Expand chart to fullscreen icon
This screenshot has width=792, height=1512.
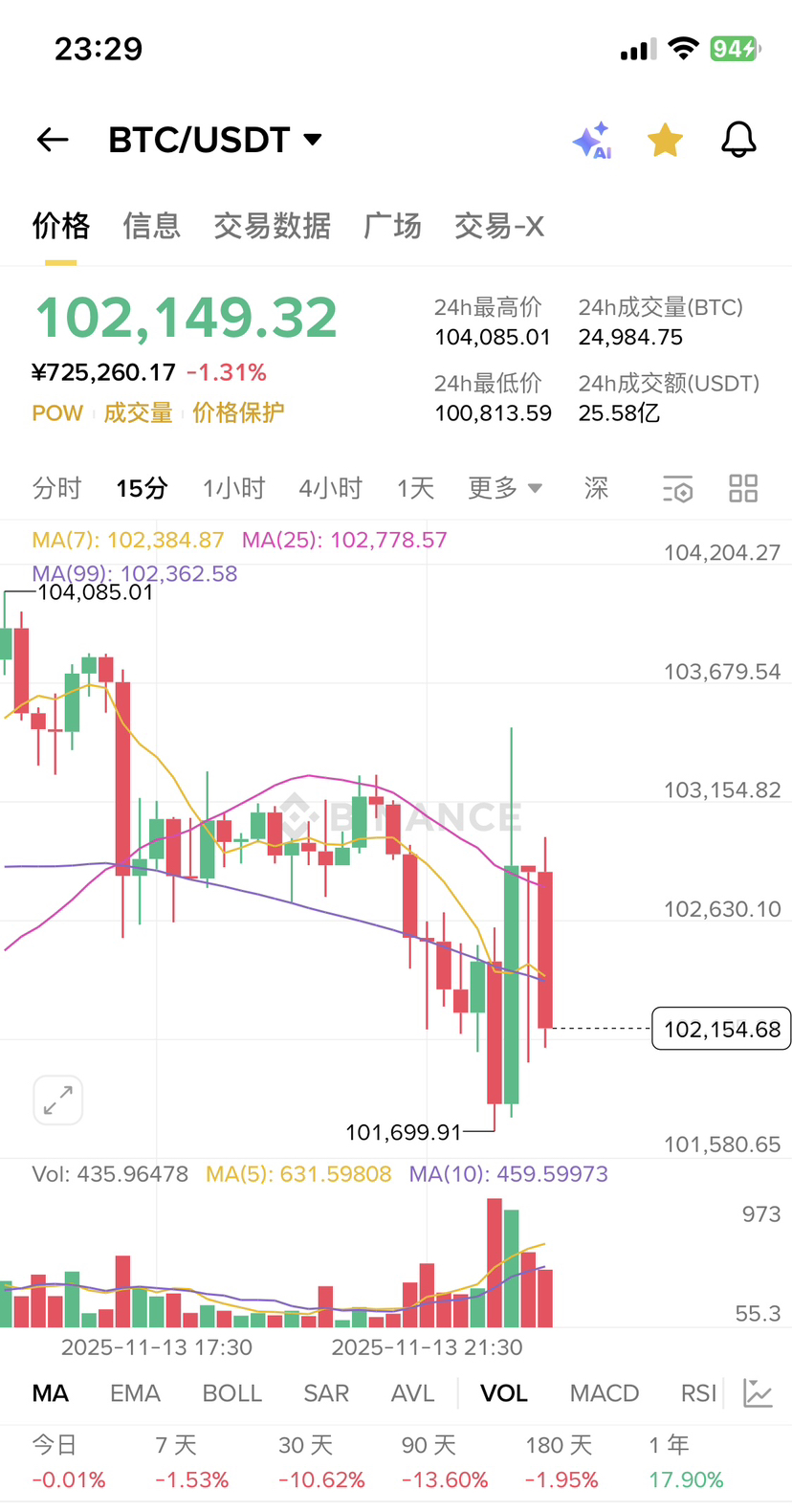pos(58,1100)
